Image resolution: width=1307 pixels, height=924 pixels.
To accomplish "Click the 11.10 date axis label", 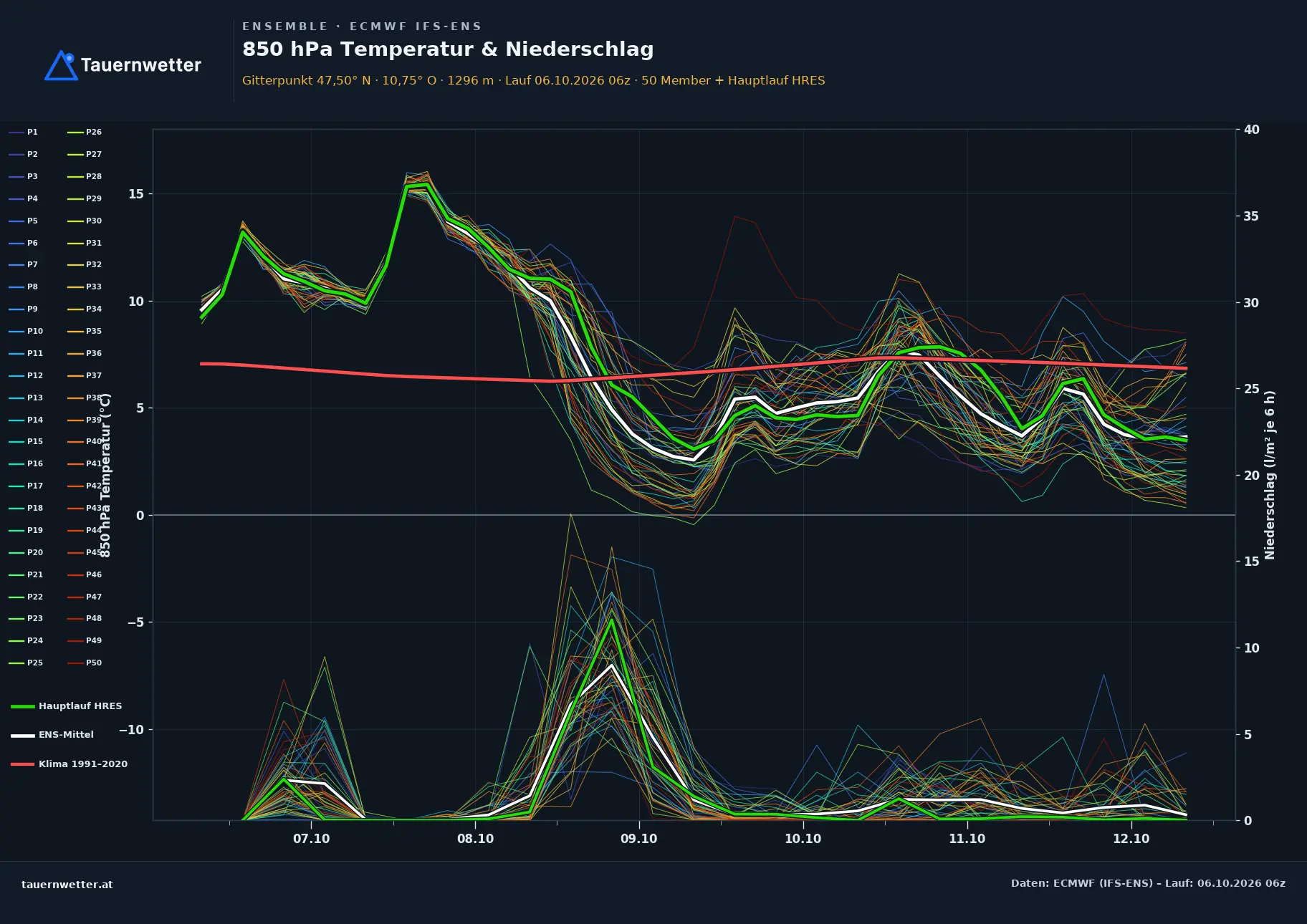I will [967, 839].
